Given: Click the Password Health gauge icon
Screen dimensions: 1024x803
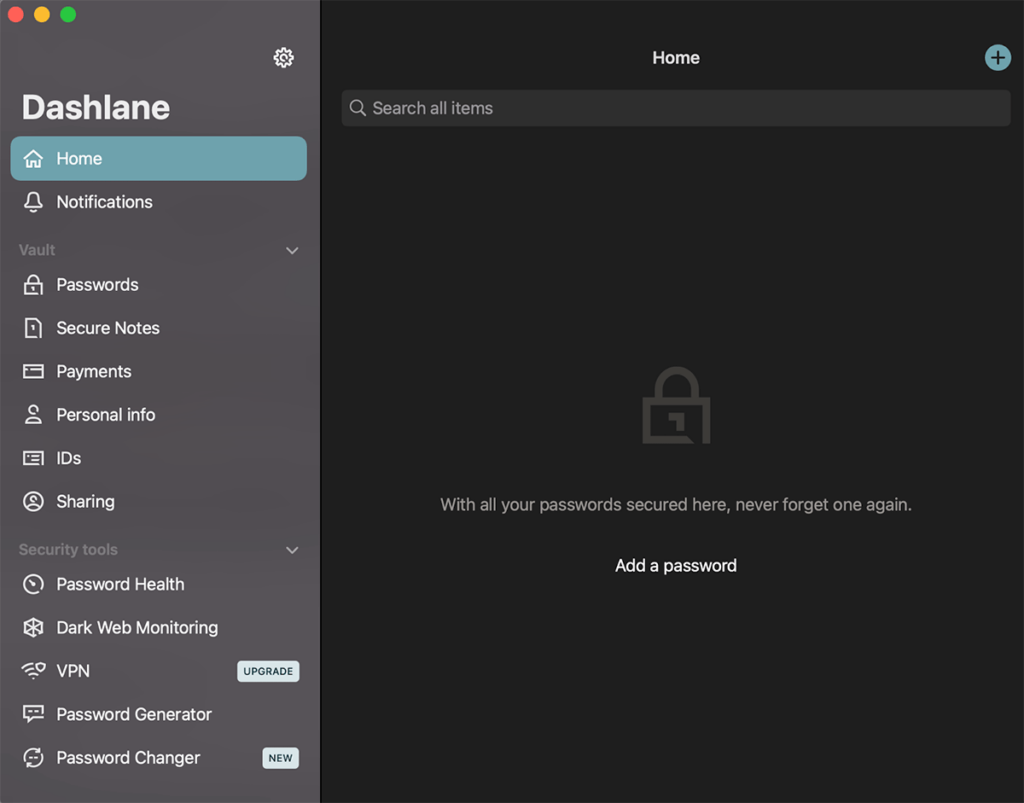Looking at the screenshot, I should click(x=33, y=584).
